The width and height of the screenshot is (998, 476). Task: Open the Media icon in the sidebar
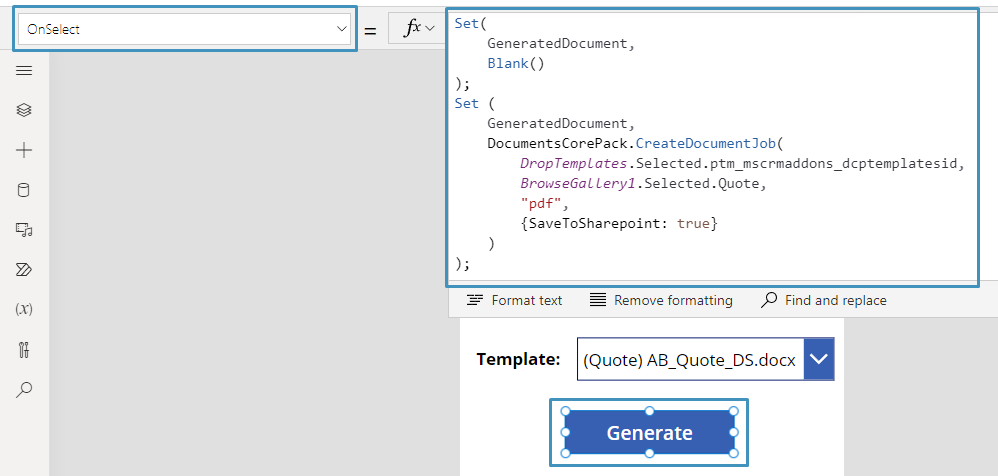[x=24, y=230]
